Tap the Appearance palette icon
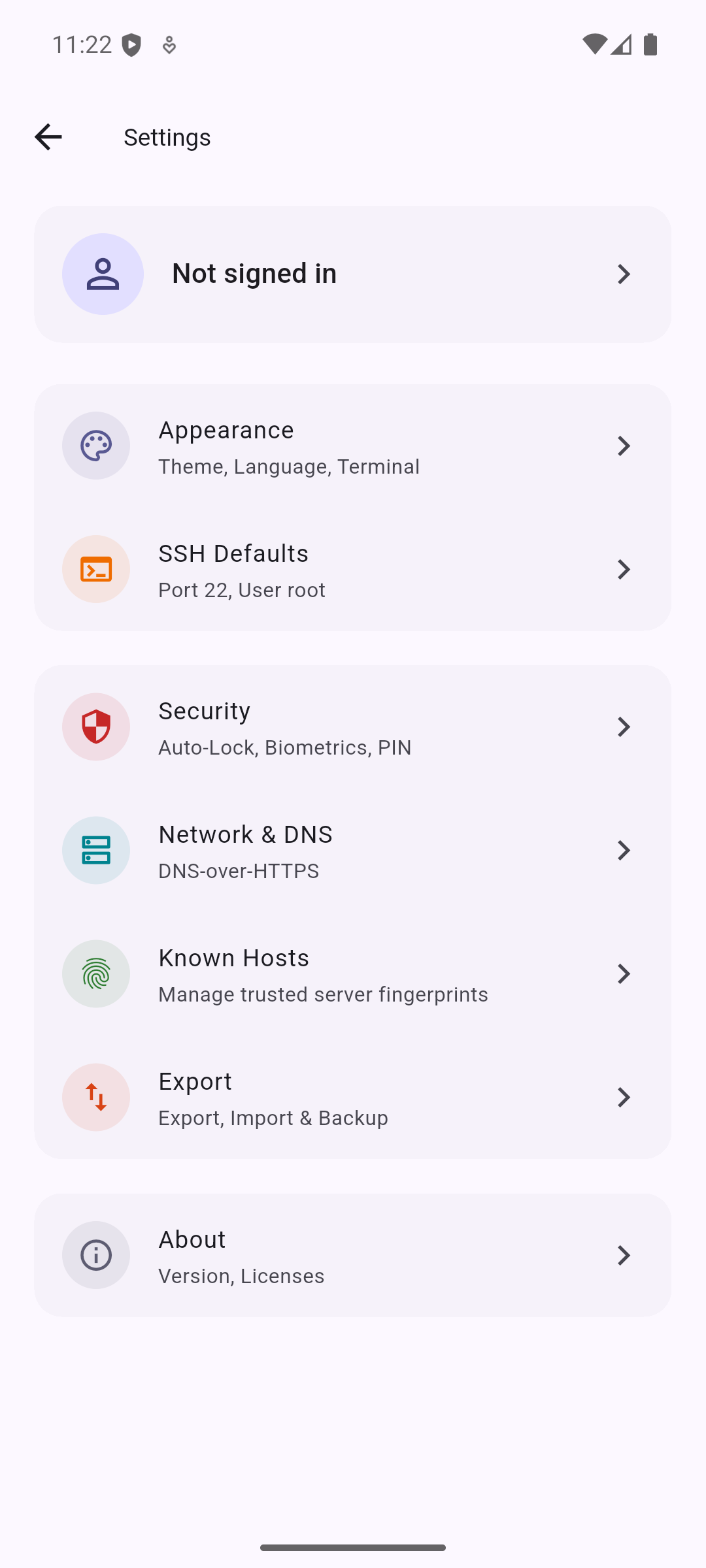This screenshot has width=706, height=1568. [x=96, y=446]
